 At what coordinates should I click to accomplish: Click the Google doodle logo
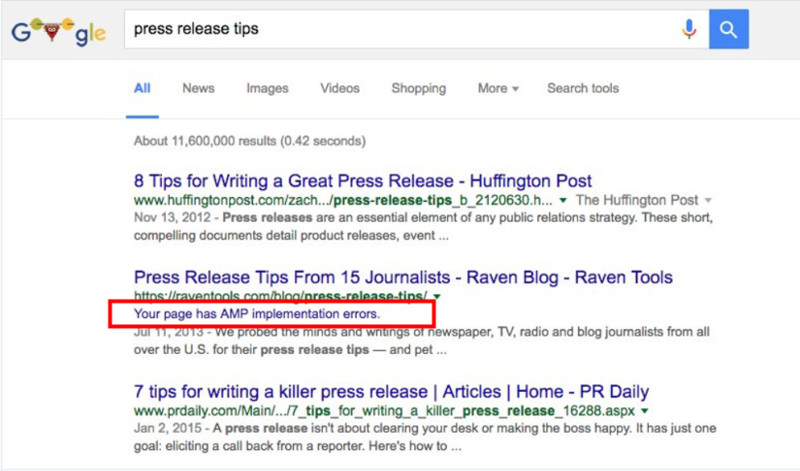[59, 30]
